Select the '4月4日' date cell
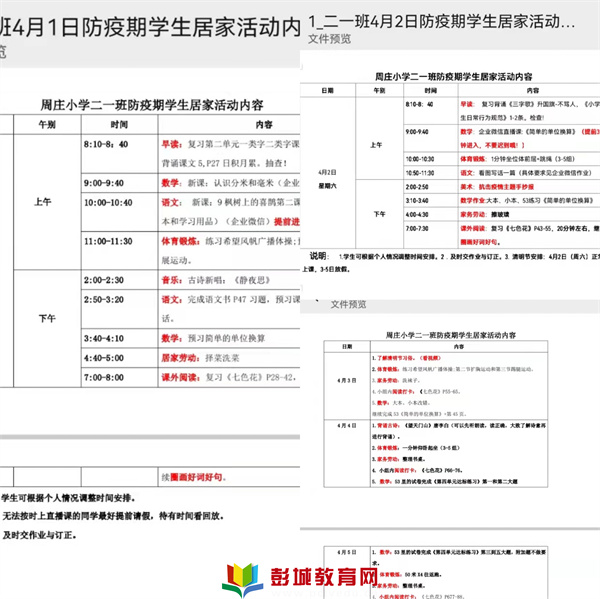Viewport: 600px width, 599px height. tap(347, 426)
